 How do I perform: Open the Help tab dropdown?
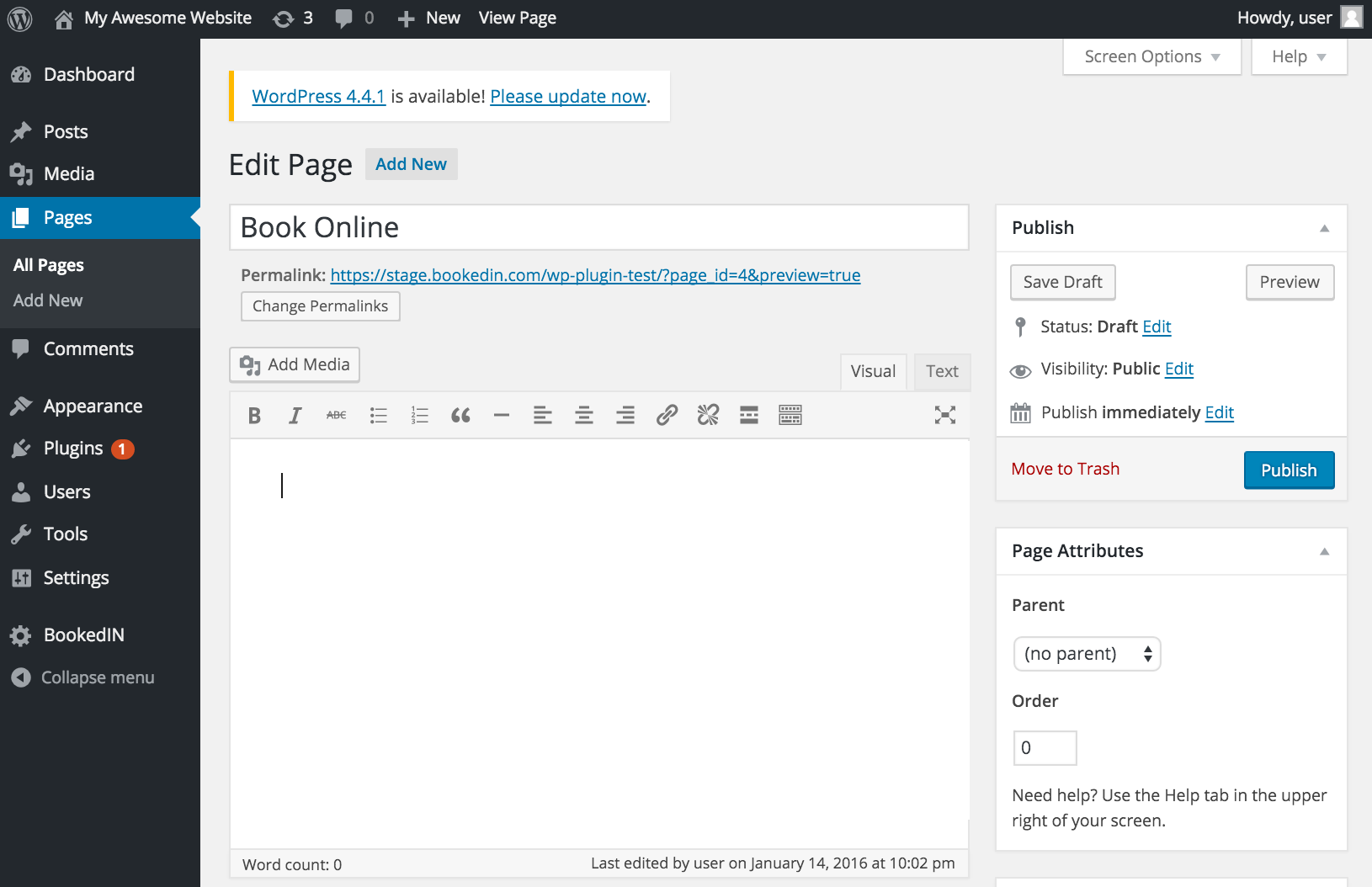pos(1298,56)
